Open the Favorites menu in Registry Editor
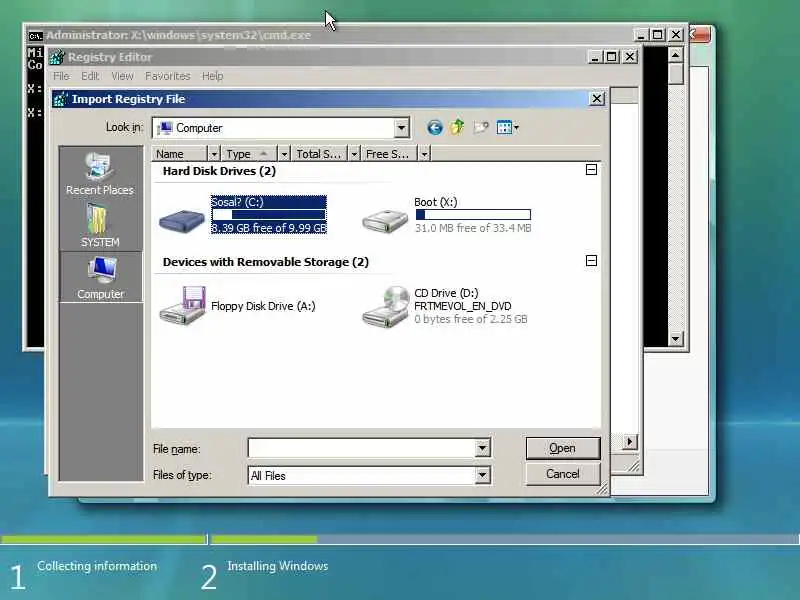The height and width of the screenshot is (600, 800). click(167, 76)
